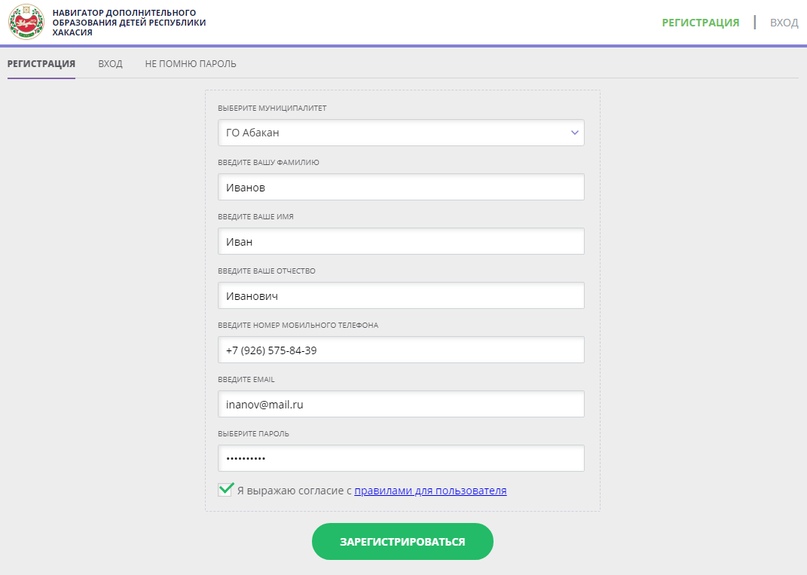The width and height of the screenshot is (807, 575).
Task: Focus the surname field containing Иванов
Action: click(401, 187)
